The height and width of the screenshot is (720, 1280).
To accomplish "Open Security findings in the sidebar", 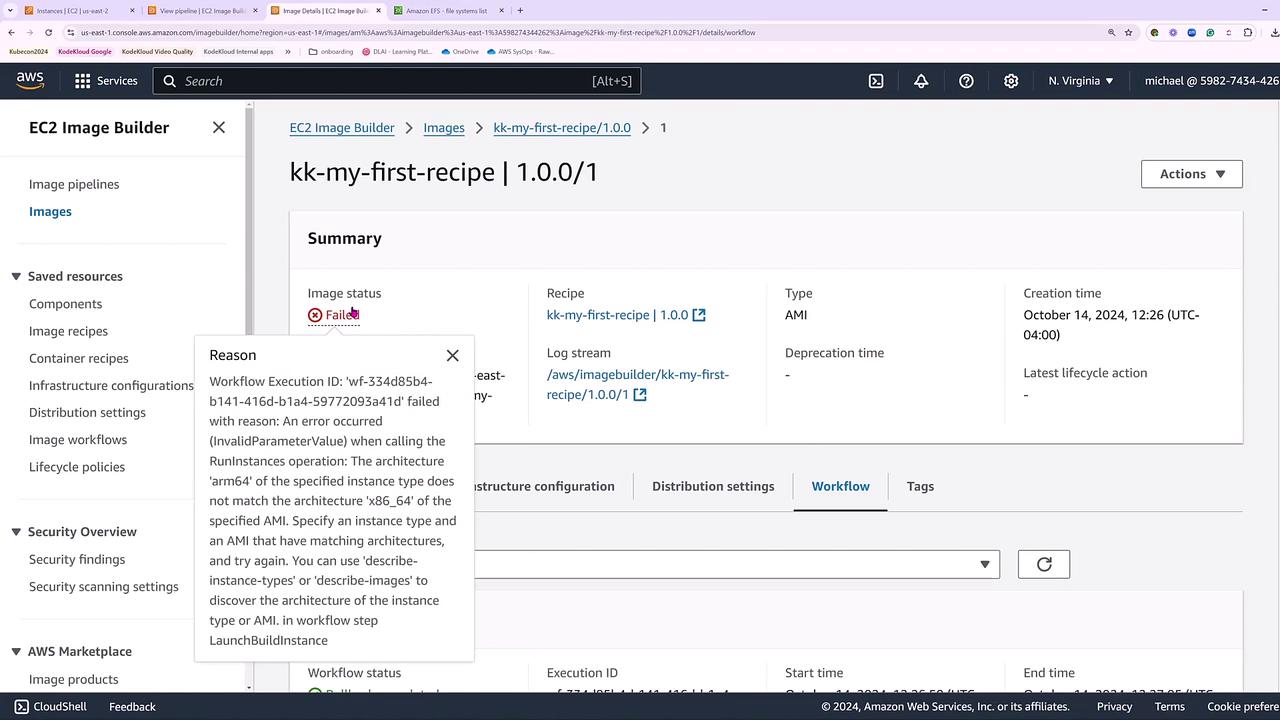I will (x=77, y=560).
